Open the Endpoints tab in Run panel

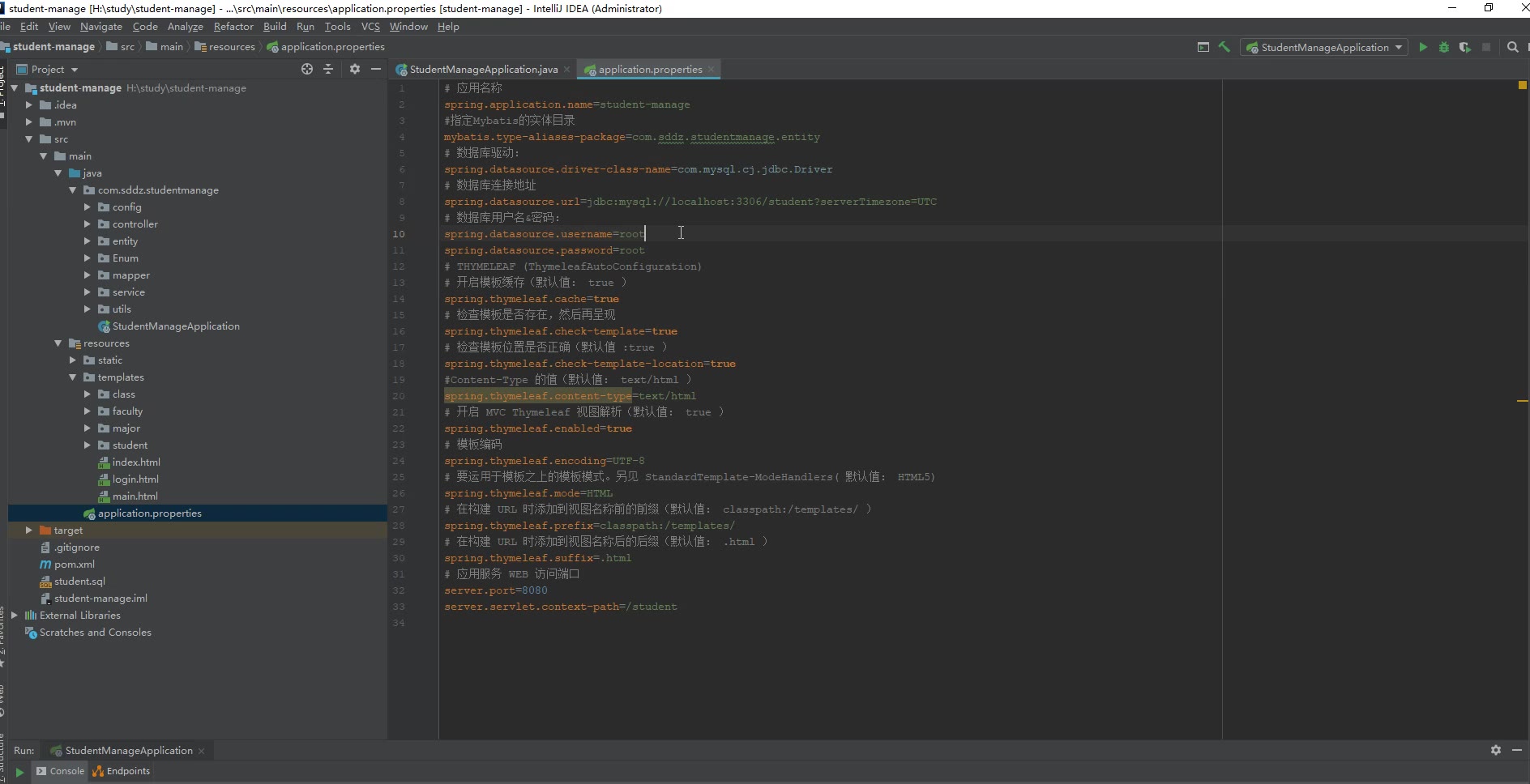(x=122, y=771)
